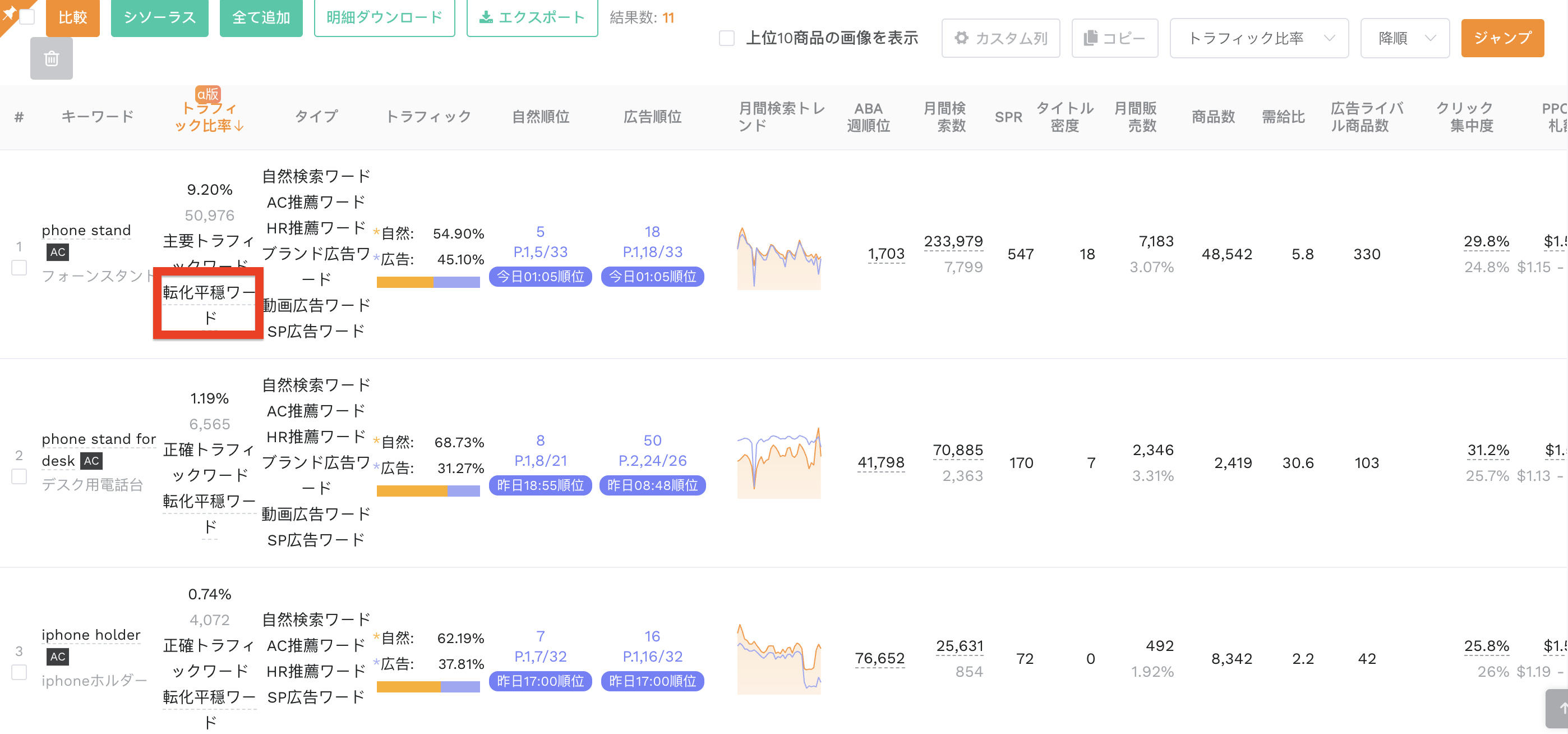Viewport: 1568px width, 734px height.
Task: Click the trash delete icon button
Action: (x=51, y=58)
